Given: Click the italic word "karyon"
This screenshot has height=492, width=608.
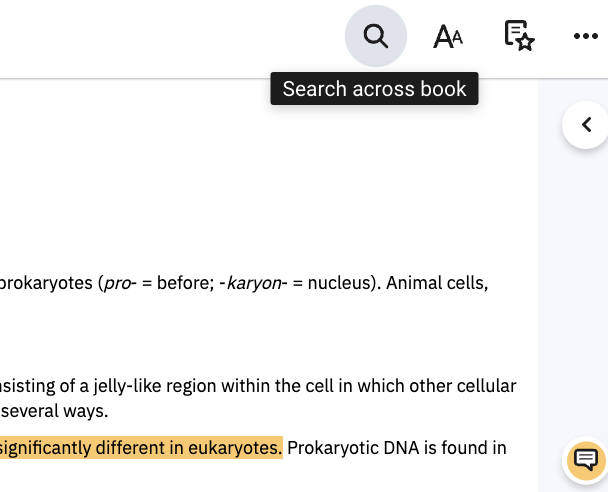Looking at the screenshot, I should pos(254,283).
